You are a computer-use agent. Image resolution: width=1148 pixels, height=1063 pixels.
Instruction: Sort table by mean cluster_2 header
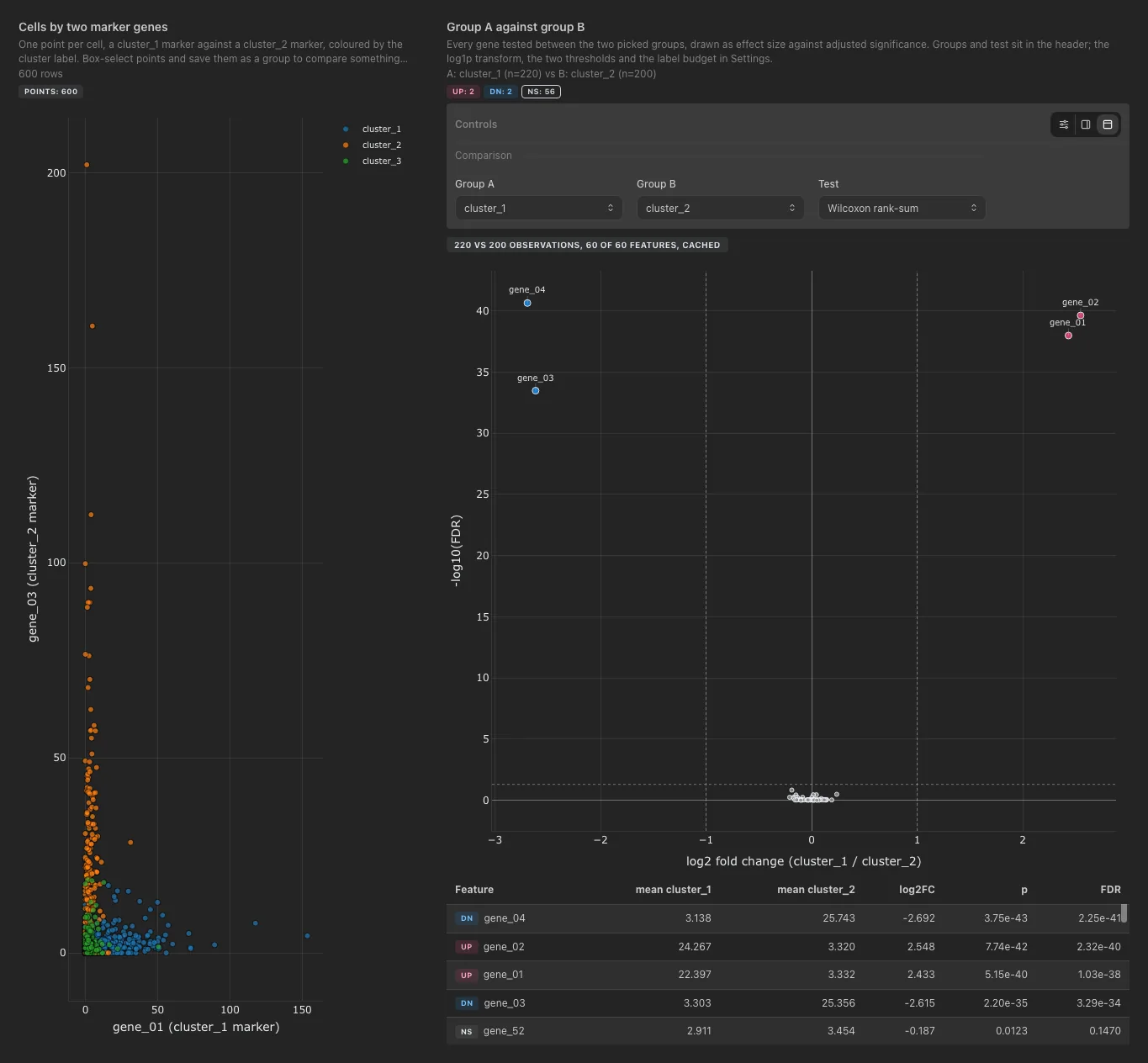point(816,890)
